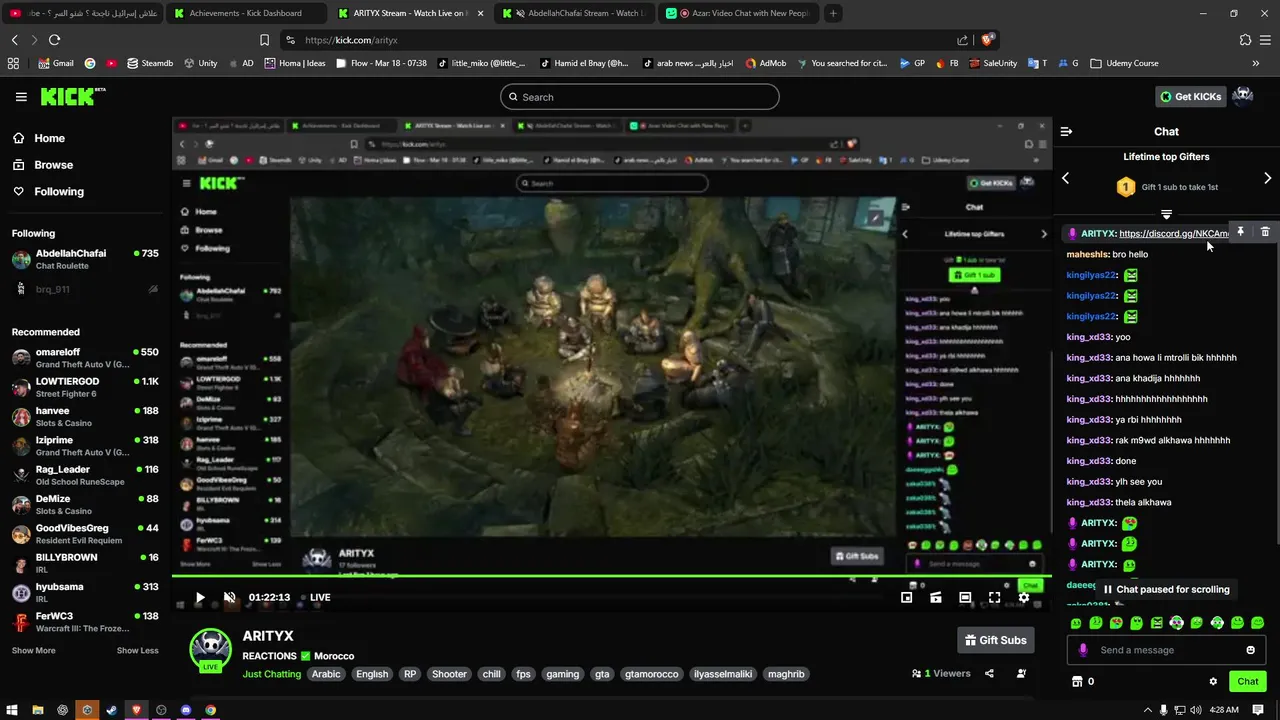Open GoodVibesGreg recommended channel
This screenshot has width=1280, height=720.
tap(85, 534)
